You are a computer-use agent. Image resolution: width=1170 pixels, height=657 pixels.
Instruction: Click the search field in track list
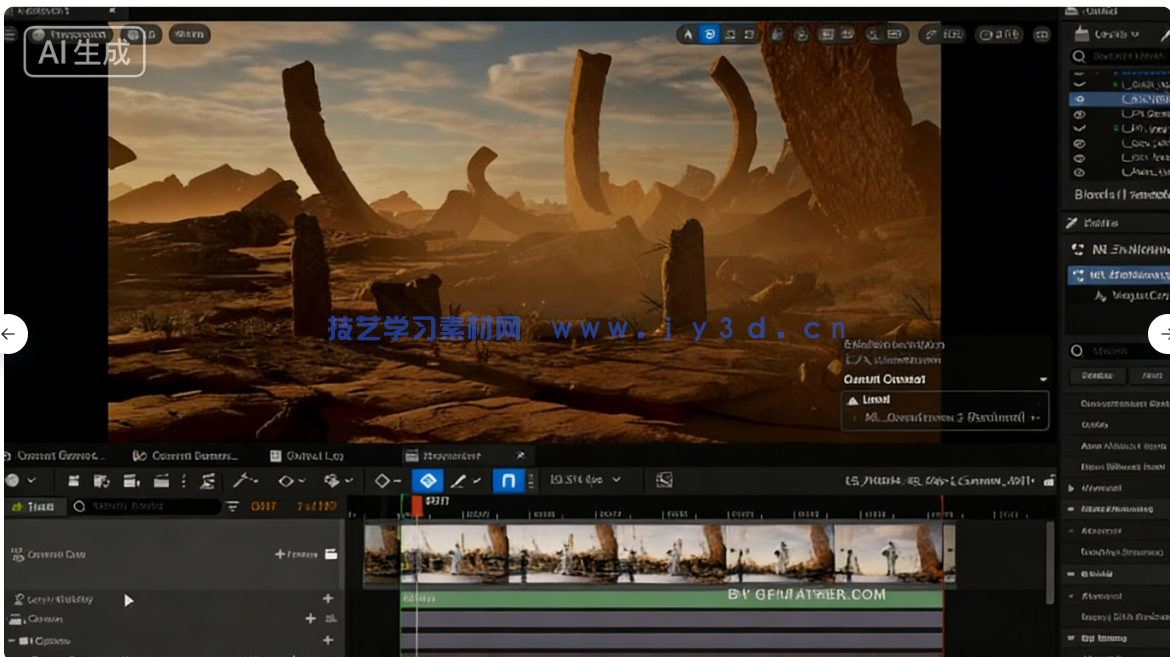coord(145,507)
